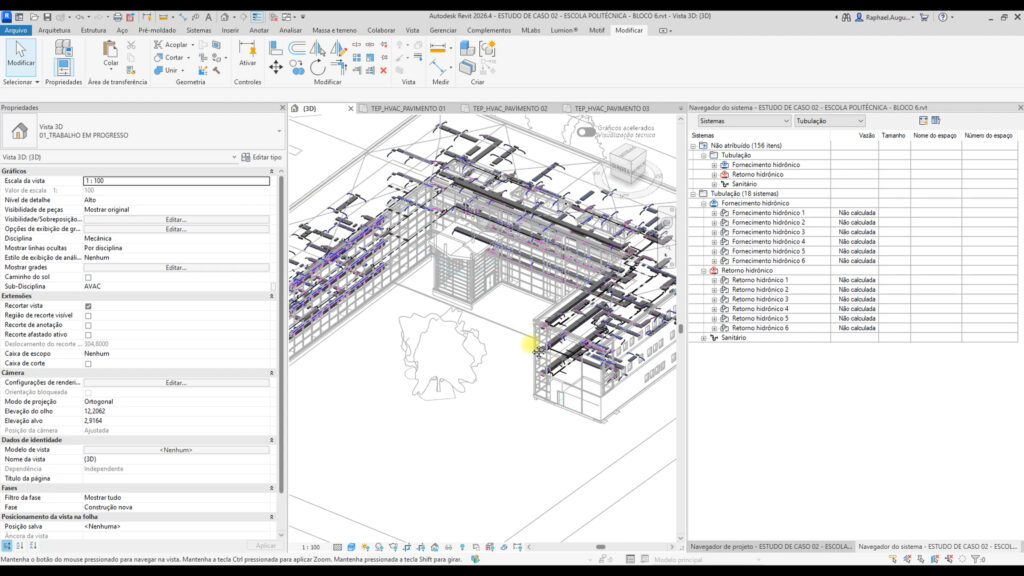Expand Retorno hidrônico 3 tree node
Image resolution: width=1024 pixels, height=576 pixels.
click(x=714, y=299)
